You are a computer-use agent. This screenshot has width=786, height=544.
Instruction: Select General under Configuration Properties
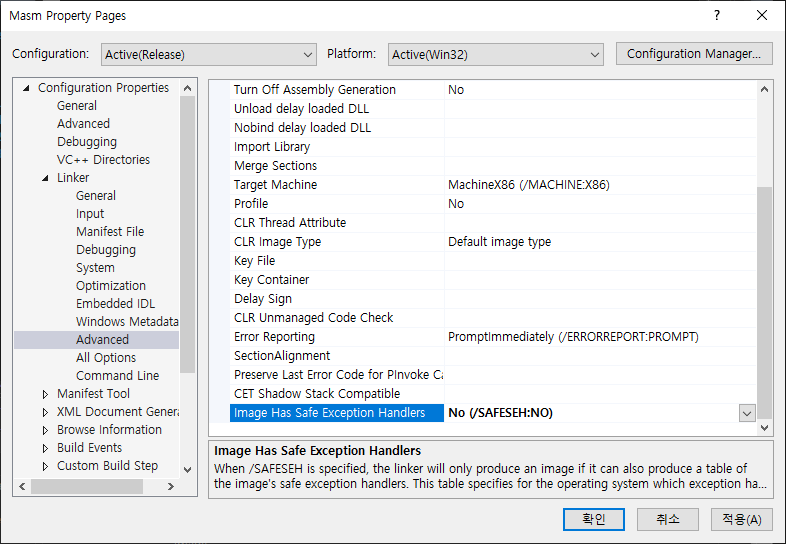coord(77,106)
